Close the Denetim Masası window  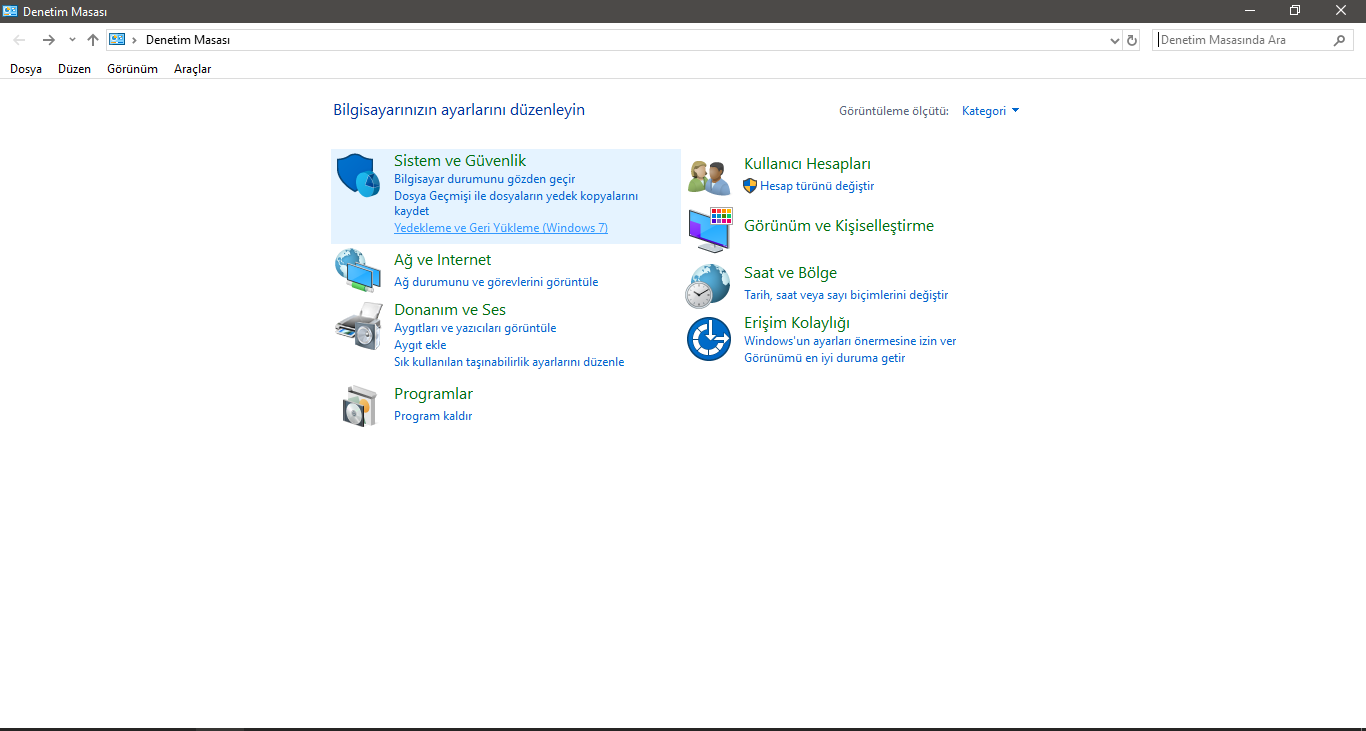tap(1341, 10)
